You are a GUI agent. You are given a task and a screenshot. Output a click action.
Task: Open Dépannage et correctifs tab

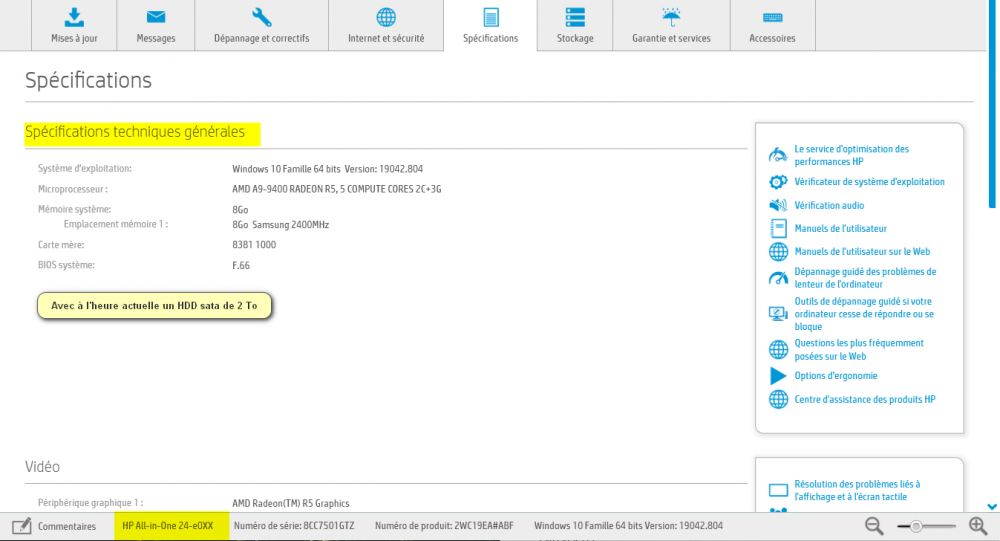tap(261, 25)
